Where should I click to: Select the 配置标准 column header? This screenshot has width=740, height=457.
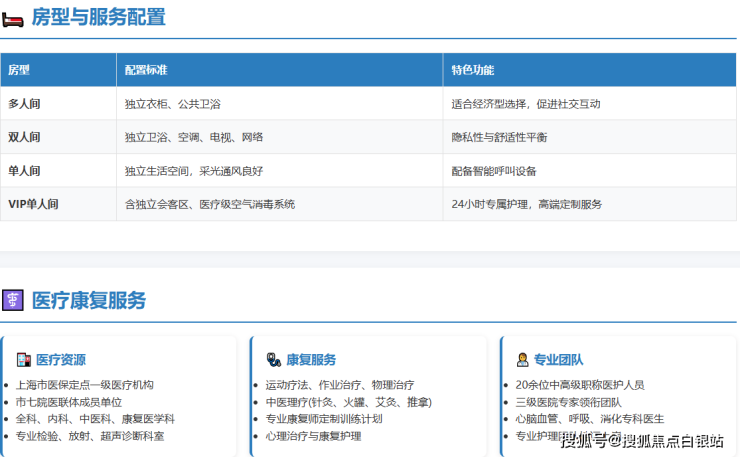point(146,70)
